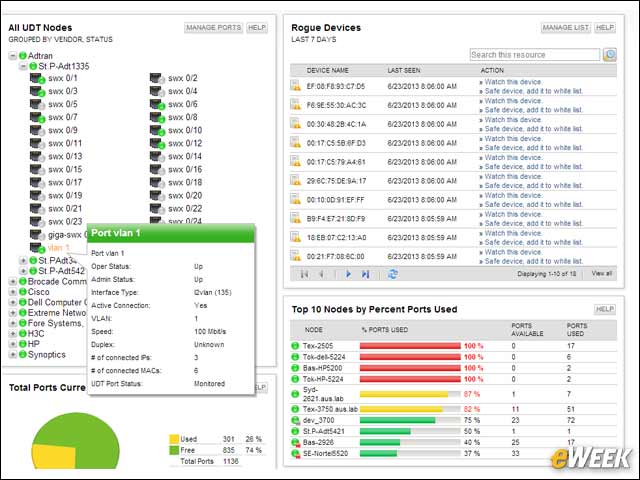Click the vlan 1 port icon
The image size is (640, 480).
click(x=37, y=248)
